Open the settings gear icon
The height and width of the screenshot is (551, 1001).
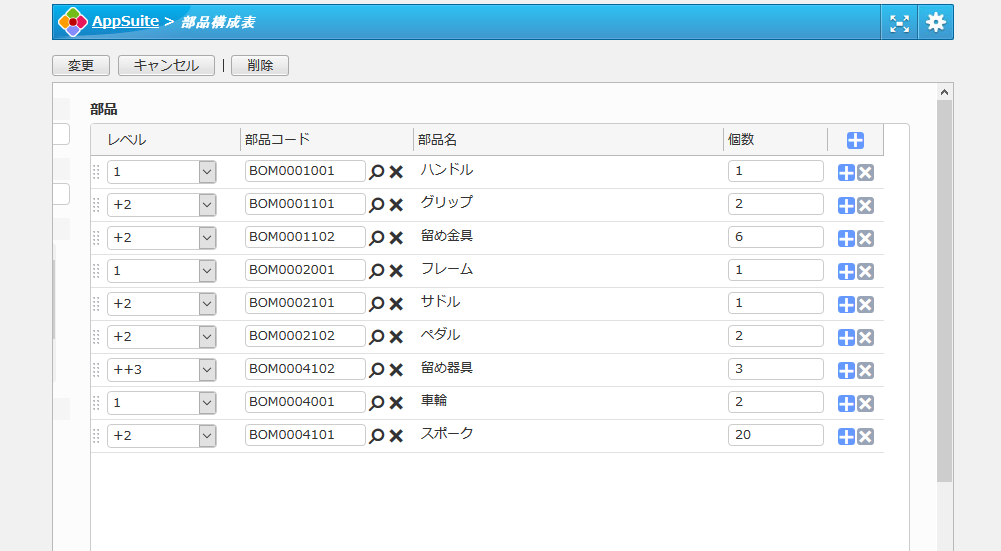936,22
